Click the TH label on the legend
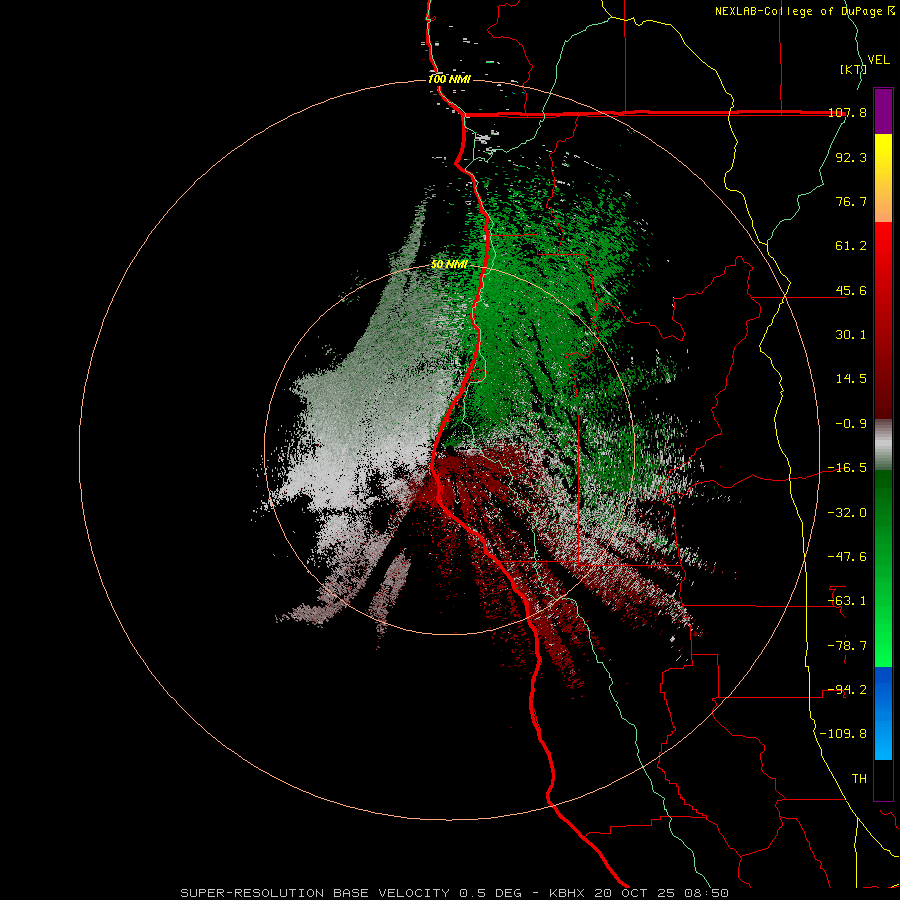The height and width of the screenshot is (900, 900). click(x=859, y=779)
